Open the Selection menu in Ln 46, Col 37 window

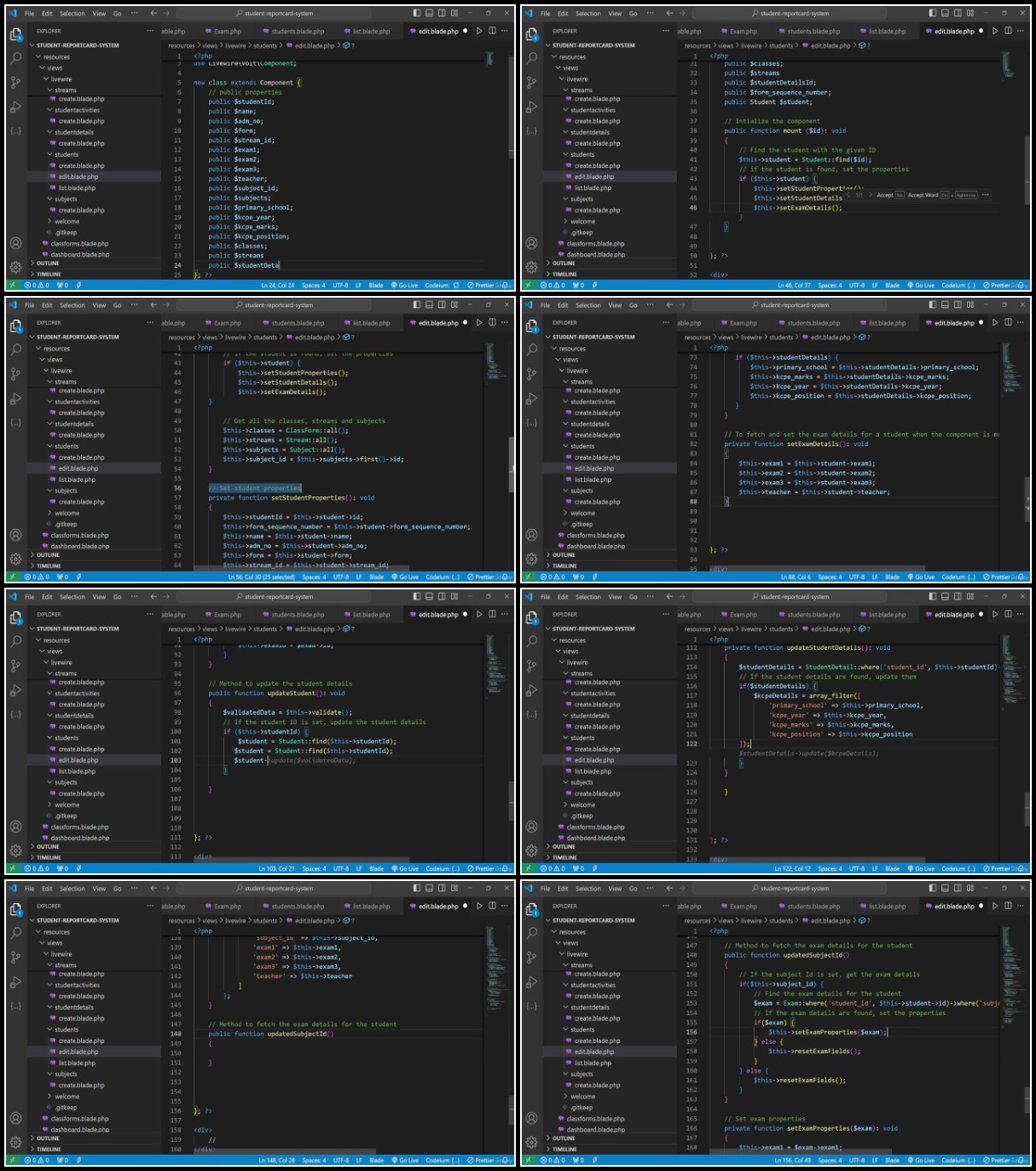point(587,14)
